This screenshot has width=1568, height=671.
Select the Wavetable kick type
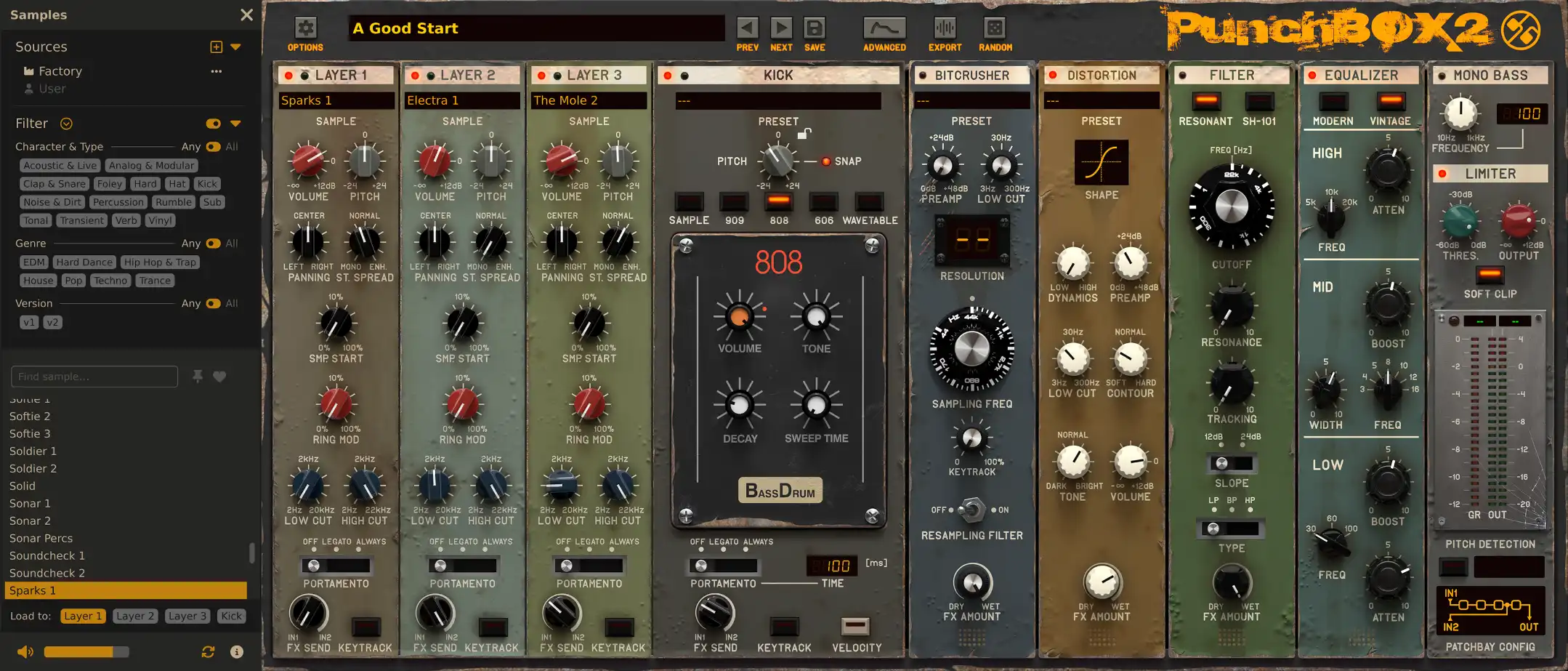pyautogui.click(x=870, y=201)
